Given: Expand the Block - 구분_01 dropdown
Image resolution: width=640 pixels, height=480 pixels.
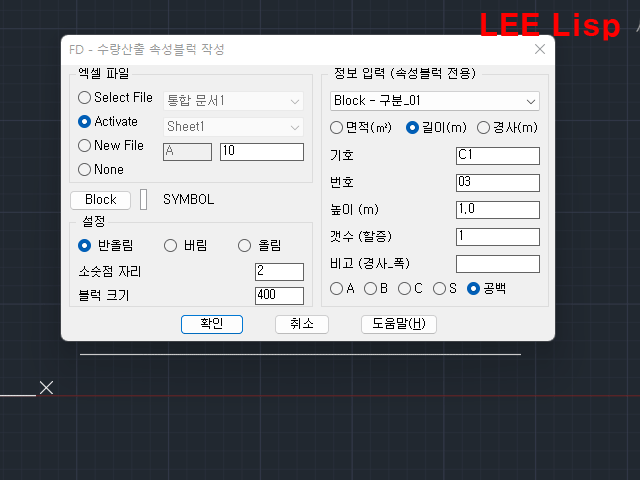Looking at the screenshot, I should coord(435,101).
